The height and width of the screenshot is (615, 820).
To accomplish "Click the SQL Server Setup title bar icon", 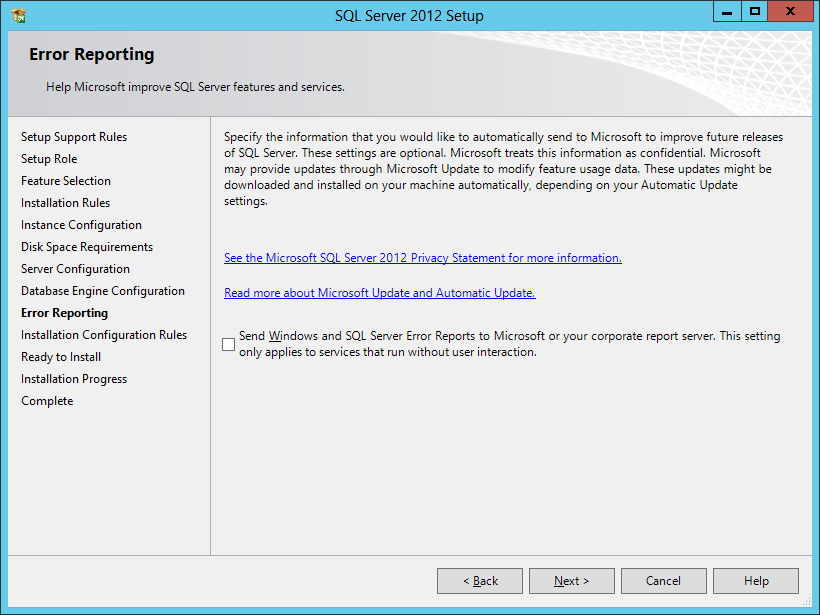I will click(19, 16).
